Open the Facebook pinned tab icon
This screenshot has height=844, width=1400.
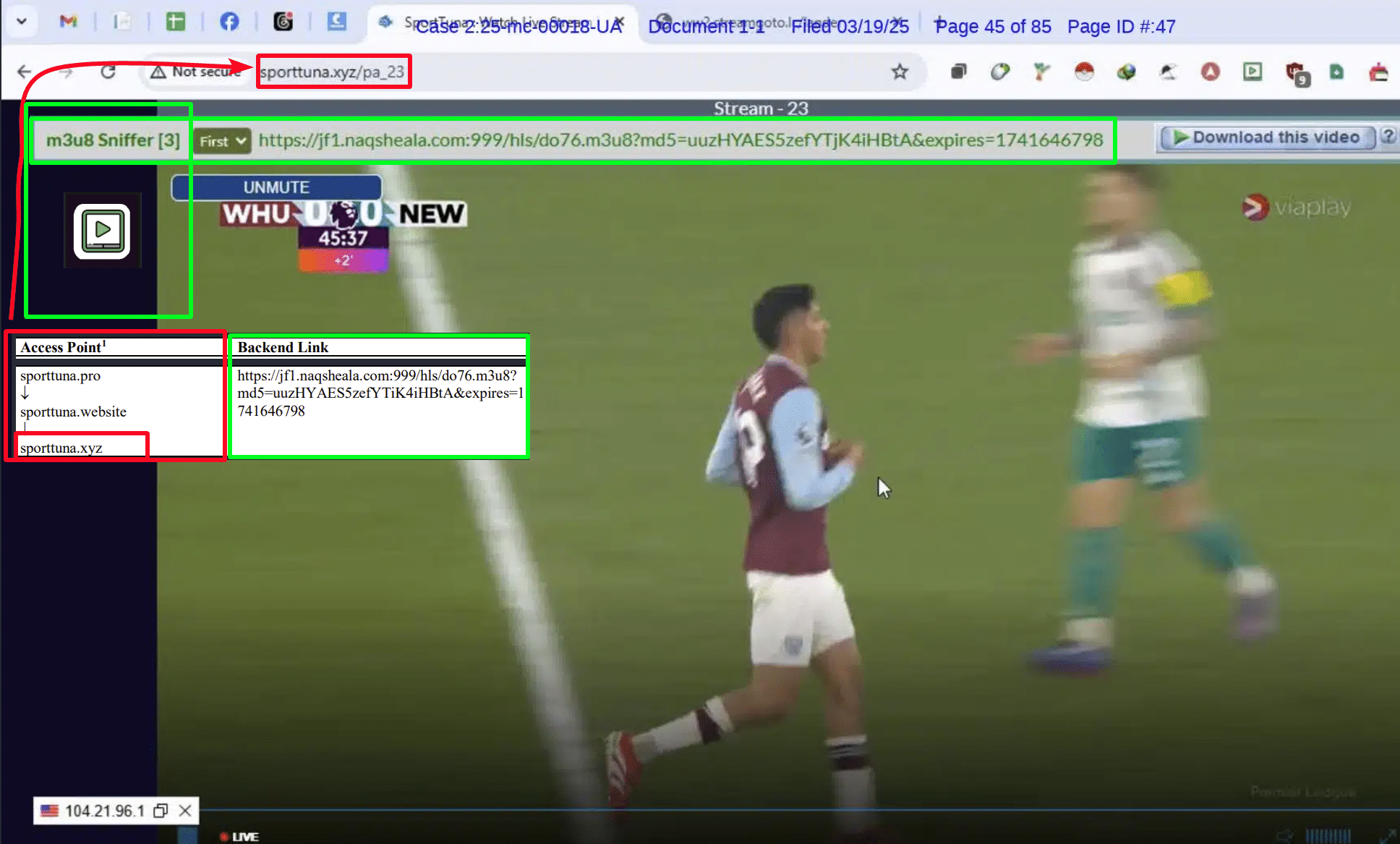click(229, 21)
